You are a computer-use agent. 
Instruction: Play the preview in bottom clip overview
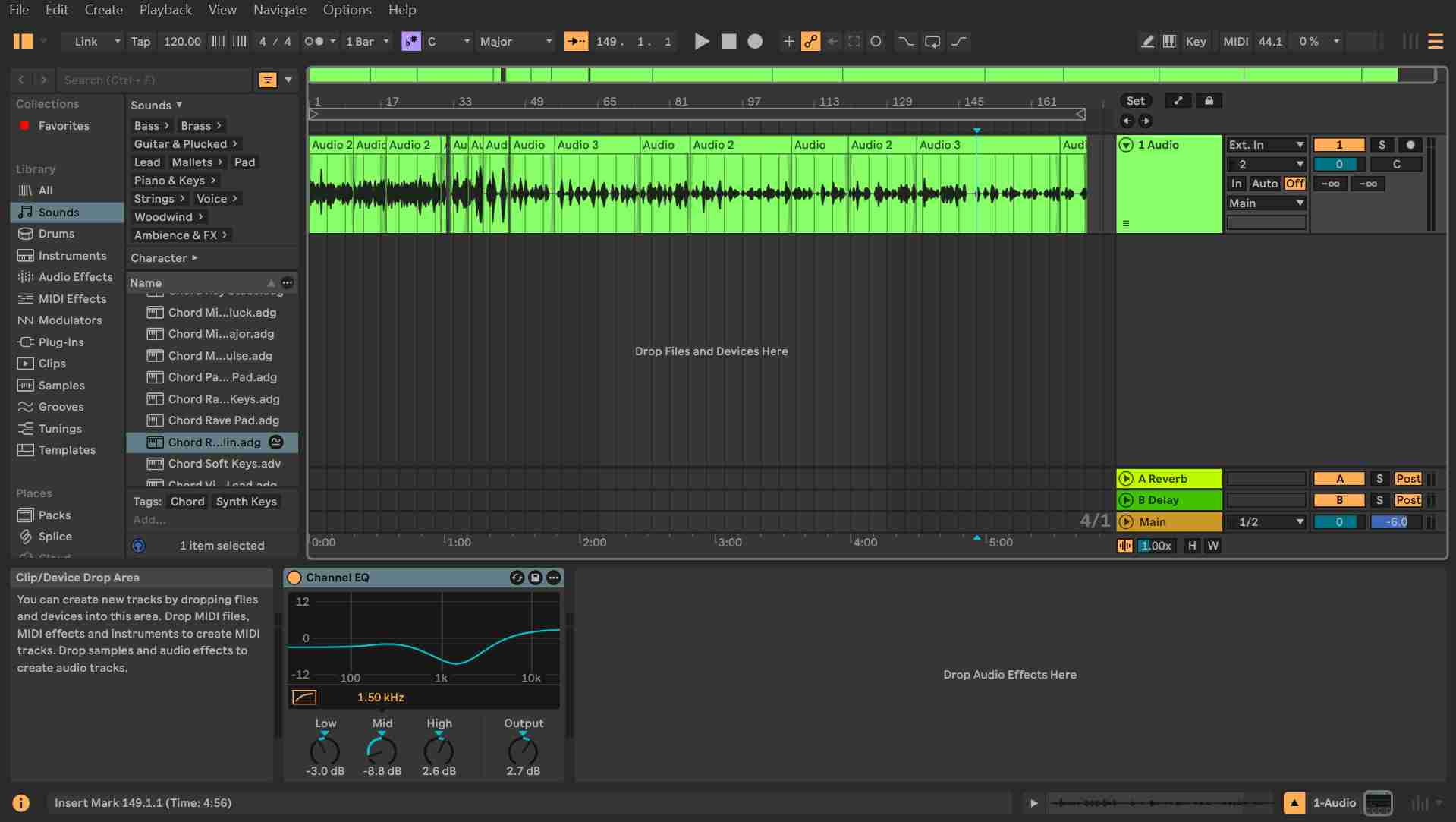(1033, 802)
